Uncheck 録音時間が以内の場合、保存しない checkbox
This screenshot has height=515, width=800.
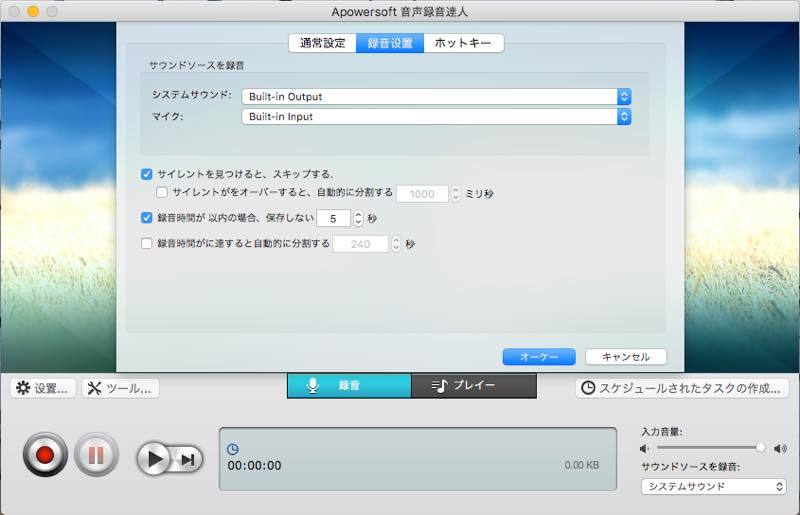pyautogui.click(x=146, y=218)
